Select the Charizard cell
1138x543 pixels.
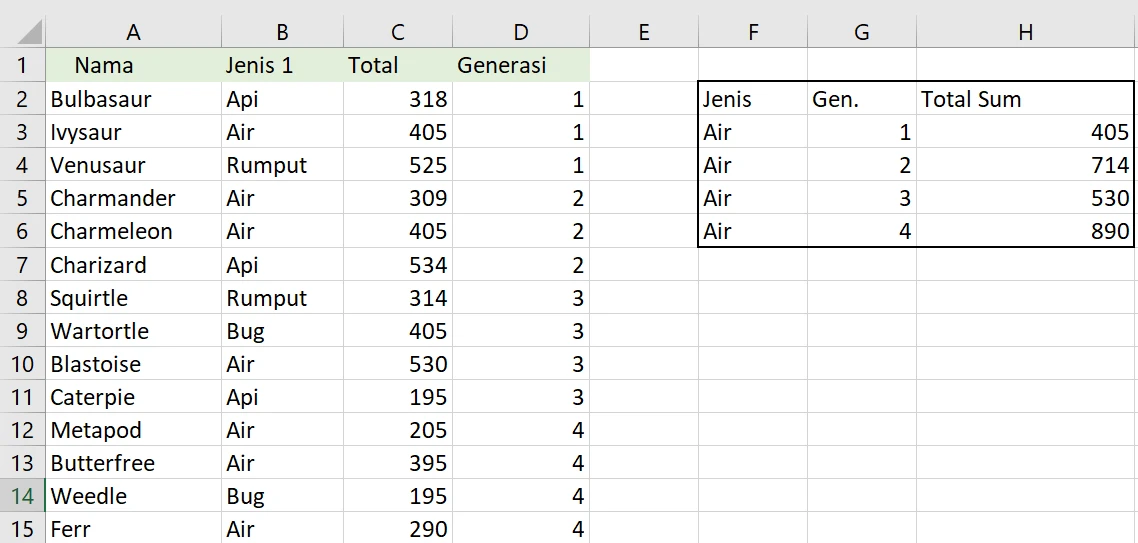point(134,265)
